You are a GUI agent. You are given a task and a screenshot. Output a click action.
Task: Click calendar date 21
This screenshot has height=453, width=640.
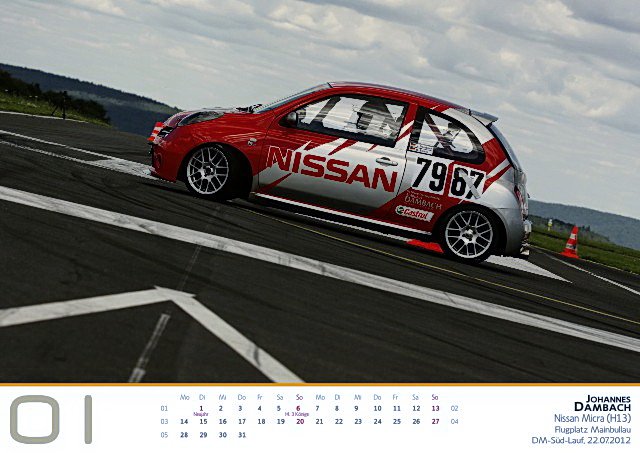319,422
